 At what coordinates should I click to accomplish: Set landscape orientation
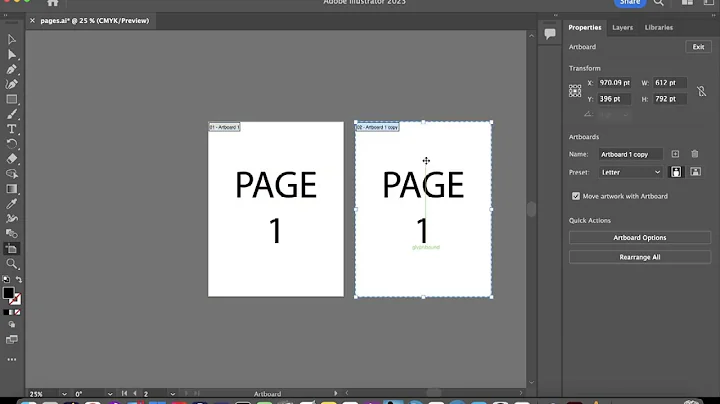tap(696, 172)
